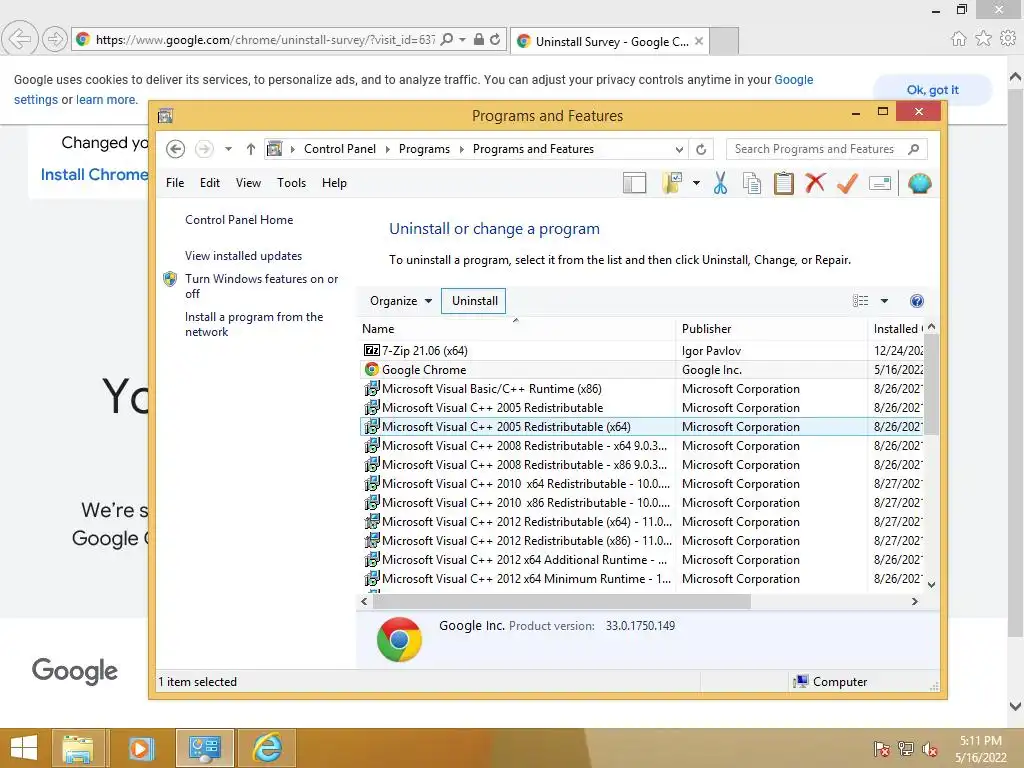
Task: Select the 7-Zip 21.06 (x64) entry
Action: [x=641, y=351]
